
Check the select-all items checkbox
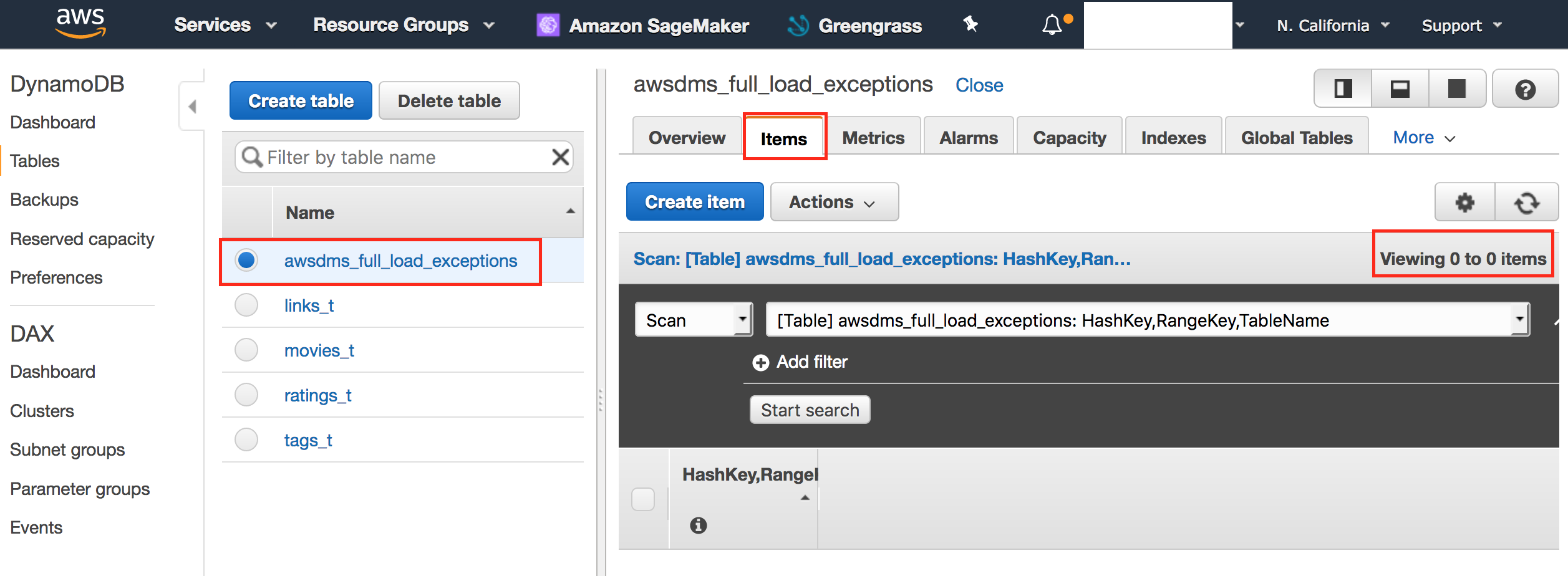(x=643, y=499)
